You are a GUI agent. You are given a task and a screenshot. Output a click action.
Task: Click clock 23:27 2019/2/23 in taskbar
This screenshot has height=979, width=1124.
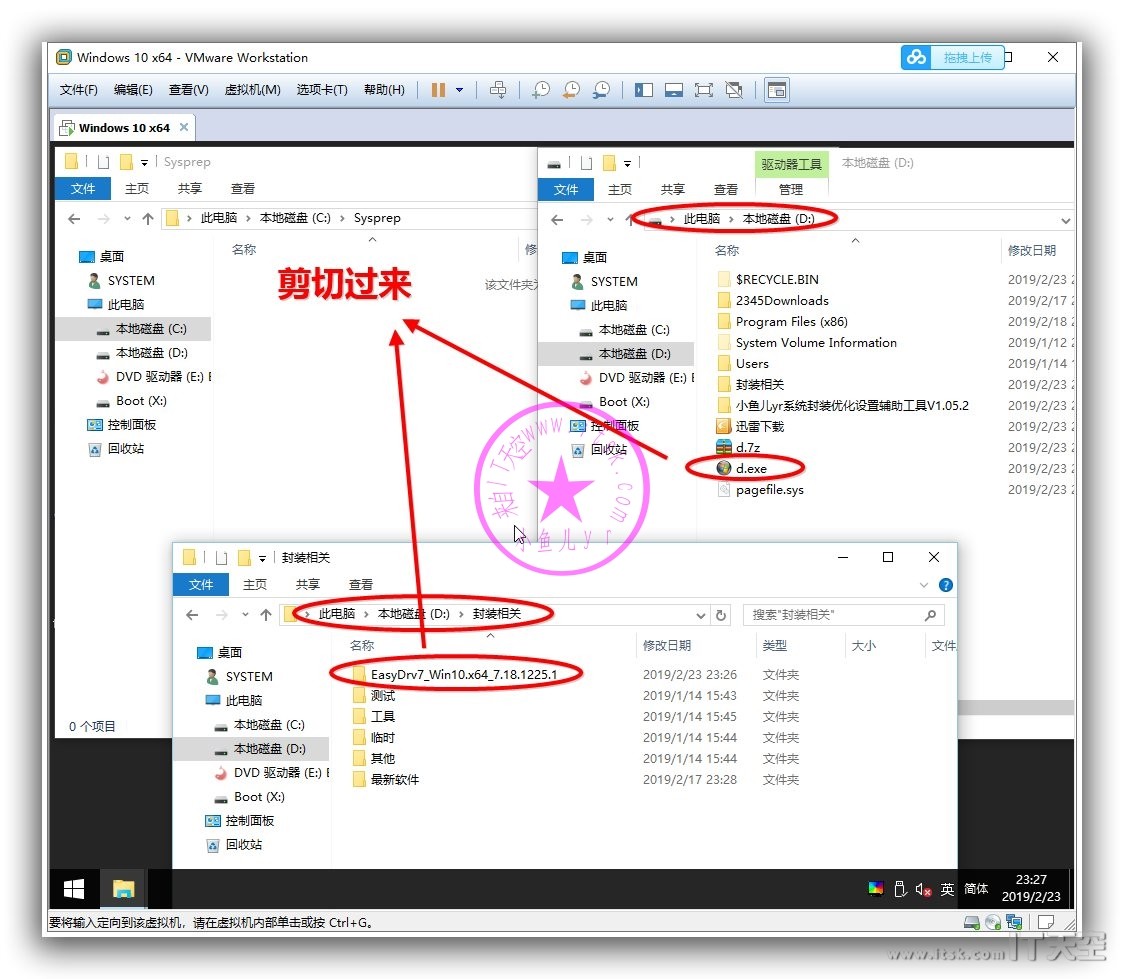coord(1031,888)
